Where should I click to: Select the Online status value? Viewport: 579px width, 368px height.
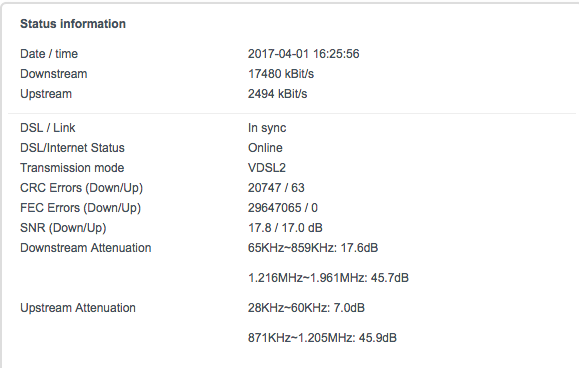point(265,148)
